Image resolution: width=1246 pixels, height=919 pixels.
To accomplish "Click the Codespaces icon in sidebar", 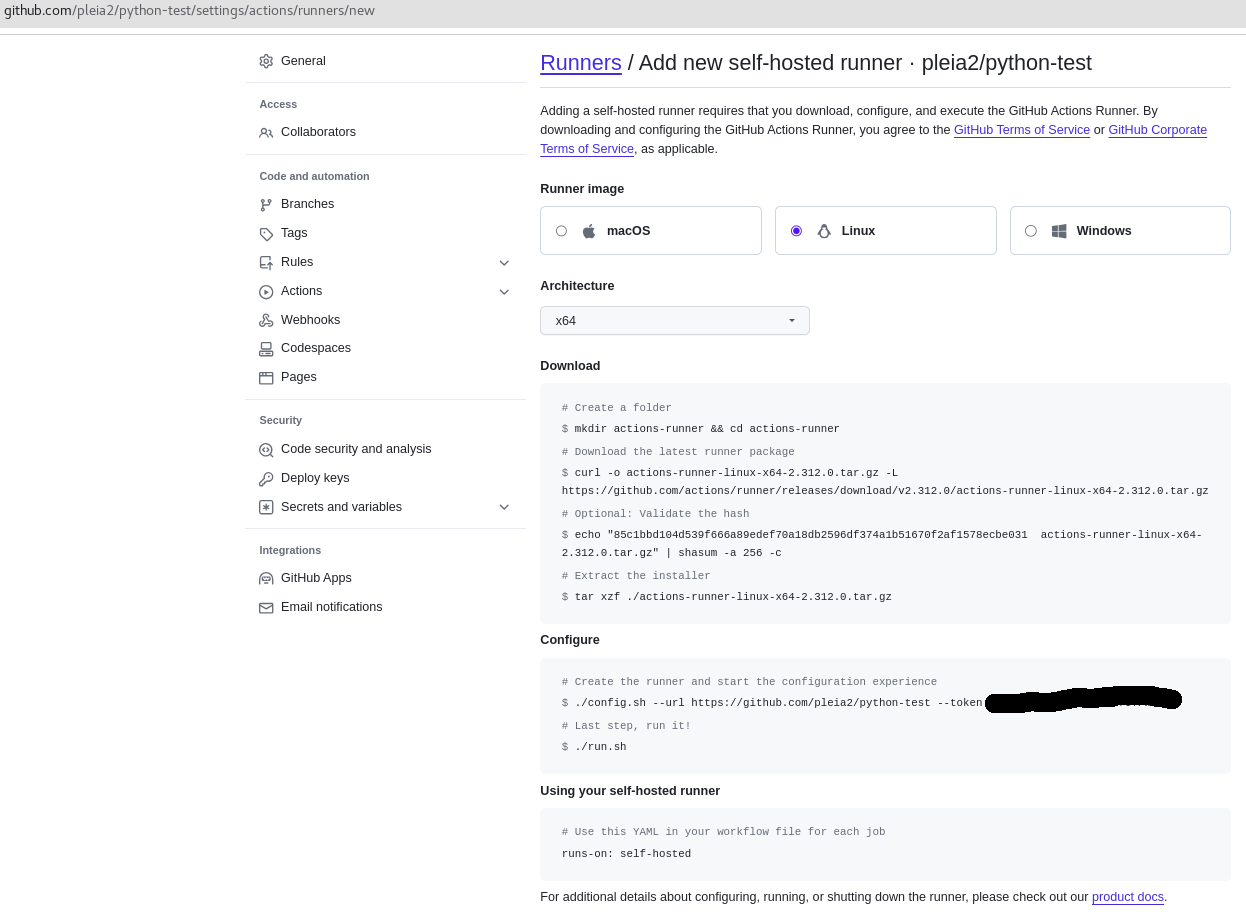I will click(266, 348).
